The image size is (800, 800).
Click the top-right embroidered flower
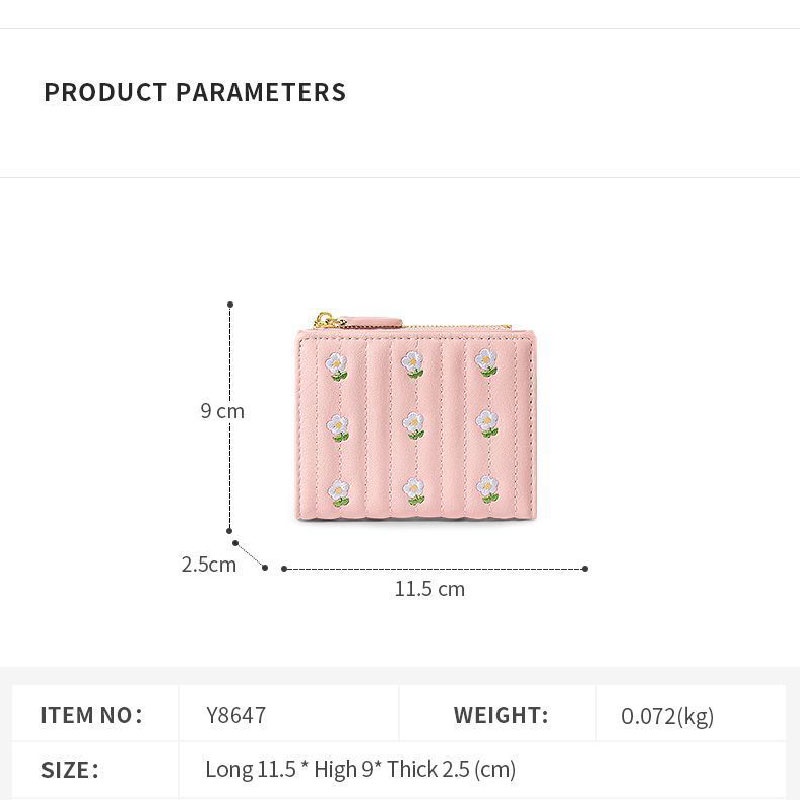click(487, 365)
